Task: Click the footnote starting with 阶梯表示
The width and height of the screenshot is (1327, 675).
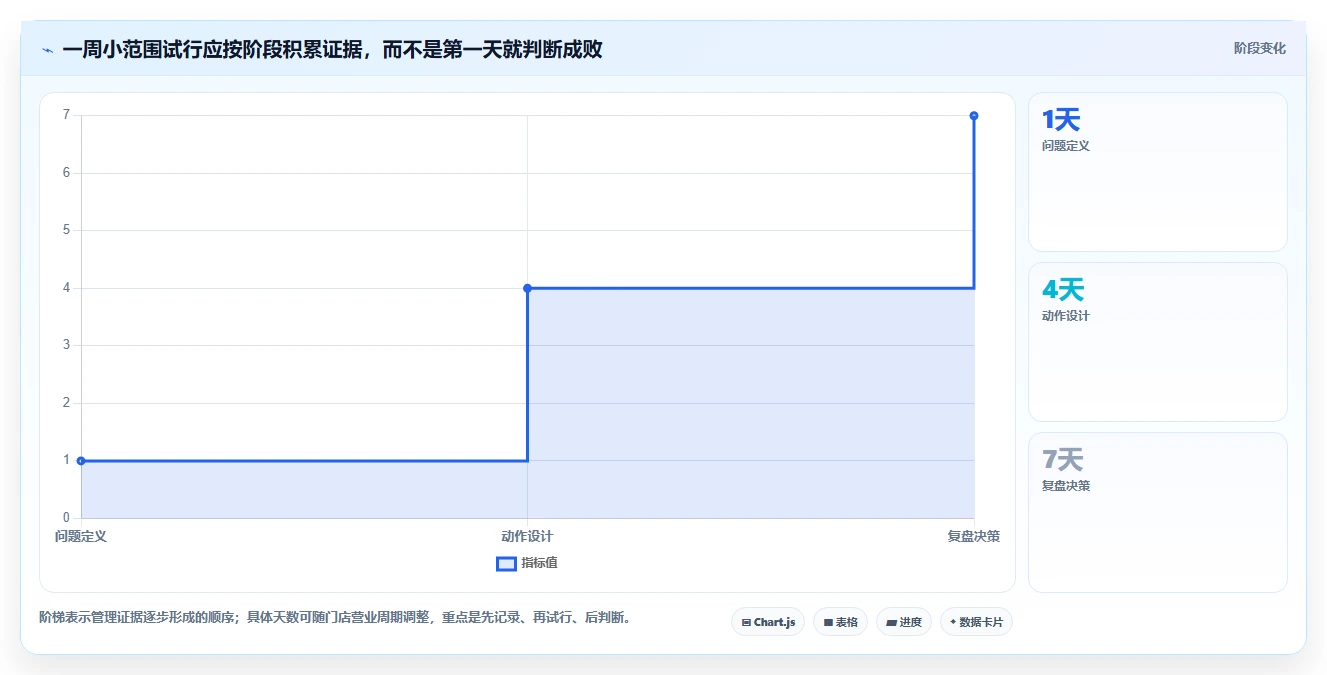Action: click(x=335, y=618)
